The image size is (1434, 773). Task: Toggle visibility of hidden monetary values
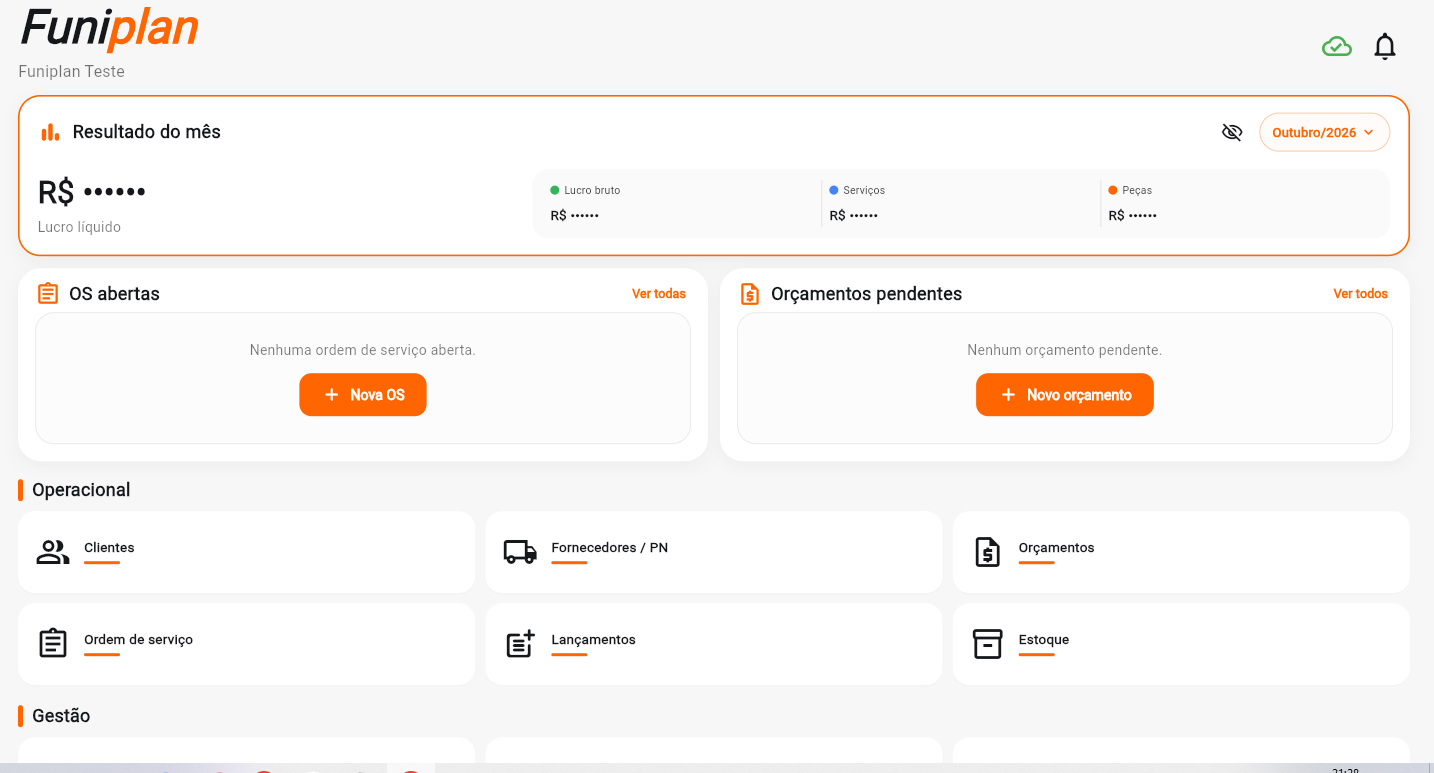coord(1232,132)
